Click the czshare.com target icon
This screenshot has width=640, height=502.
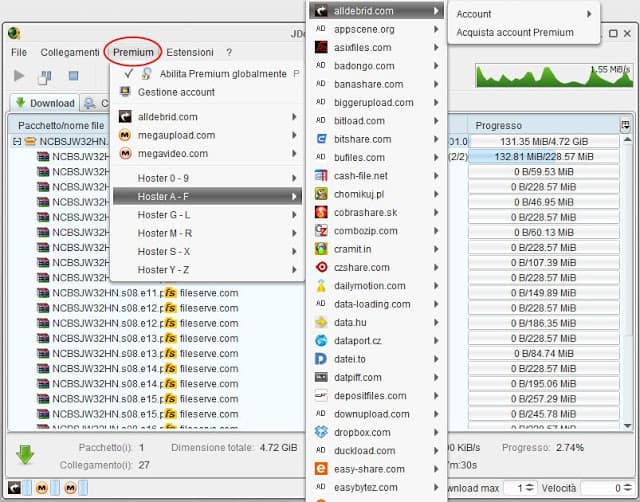pyautogui.click(x=321, y=267)
